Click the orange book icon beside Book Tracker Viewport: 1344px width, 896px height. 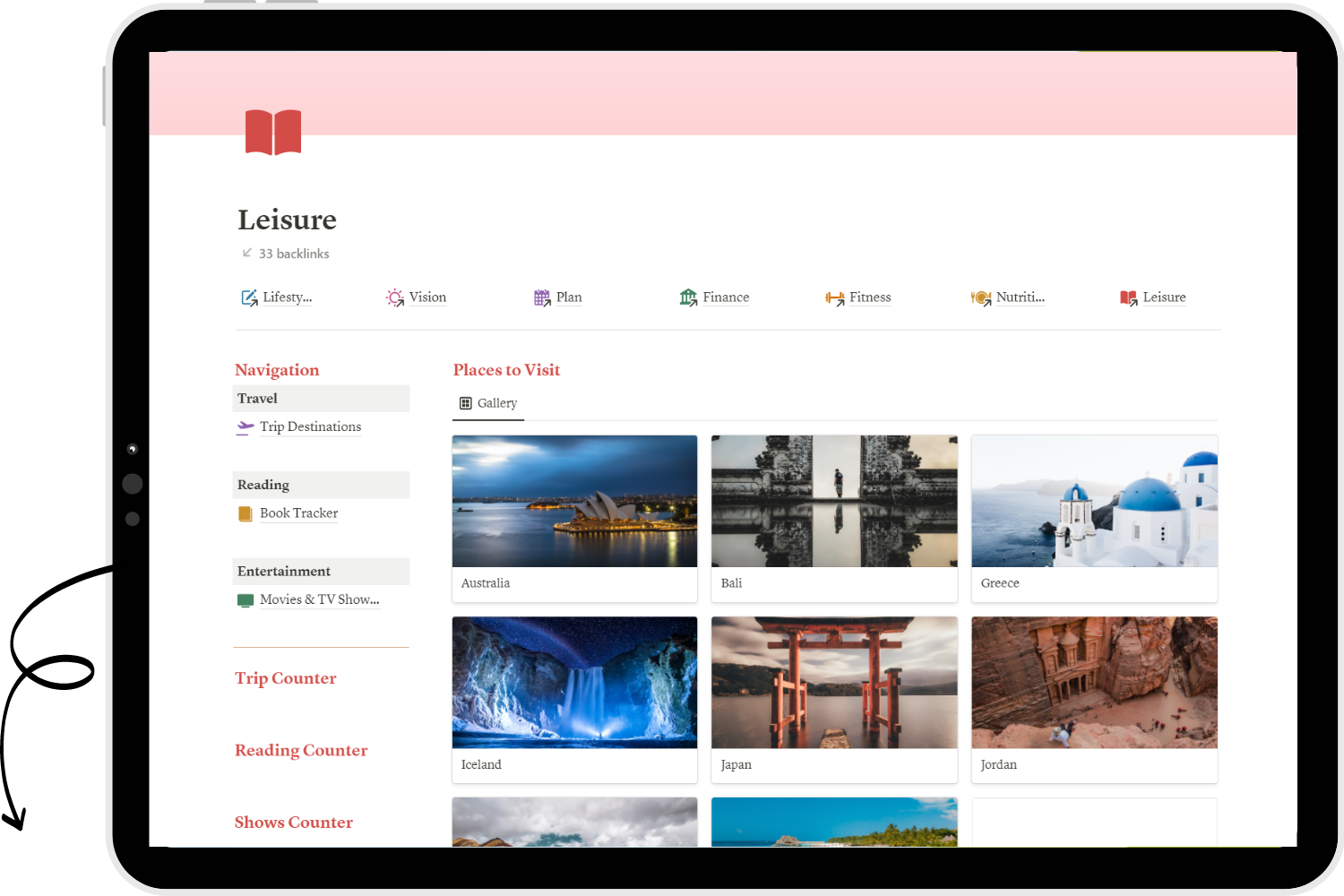tap(246, 513)
